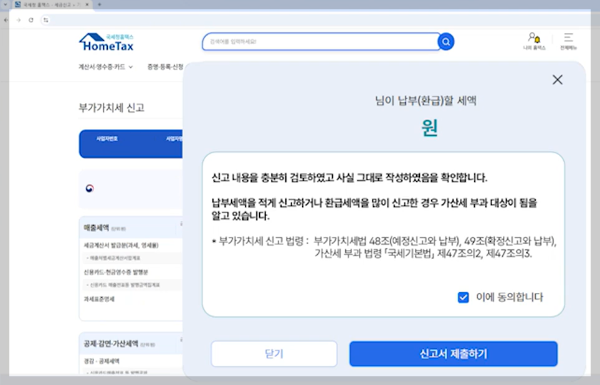
Task: Focus the 검색어를 입력하세요 search field
Action: click(321, 41)
